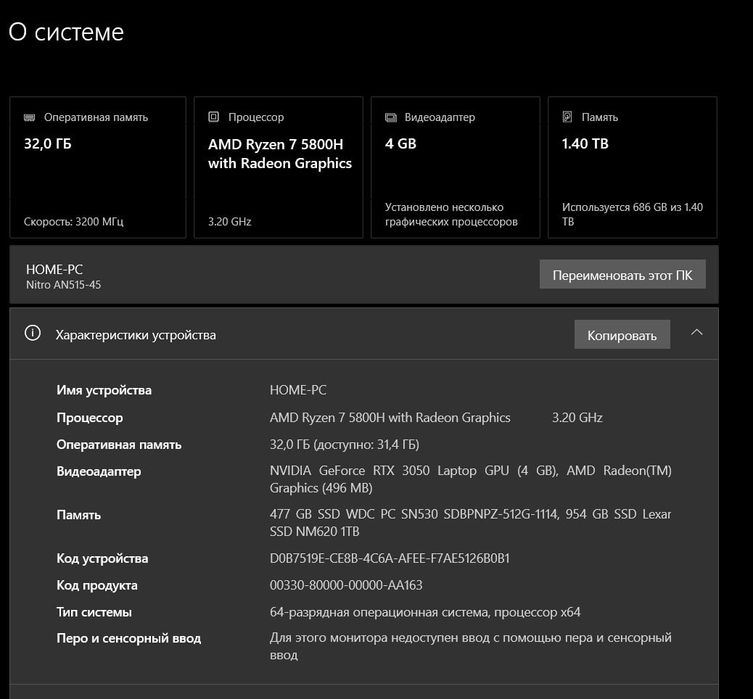Collapse the Характеристики устройства section chevron
Viewport: 753px width, 699px height.
pos(697,332)
